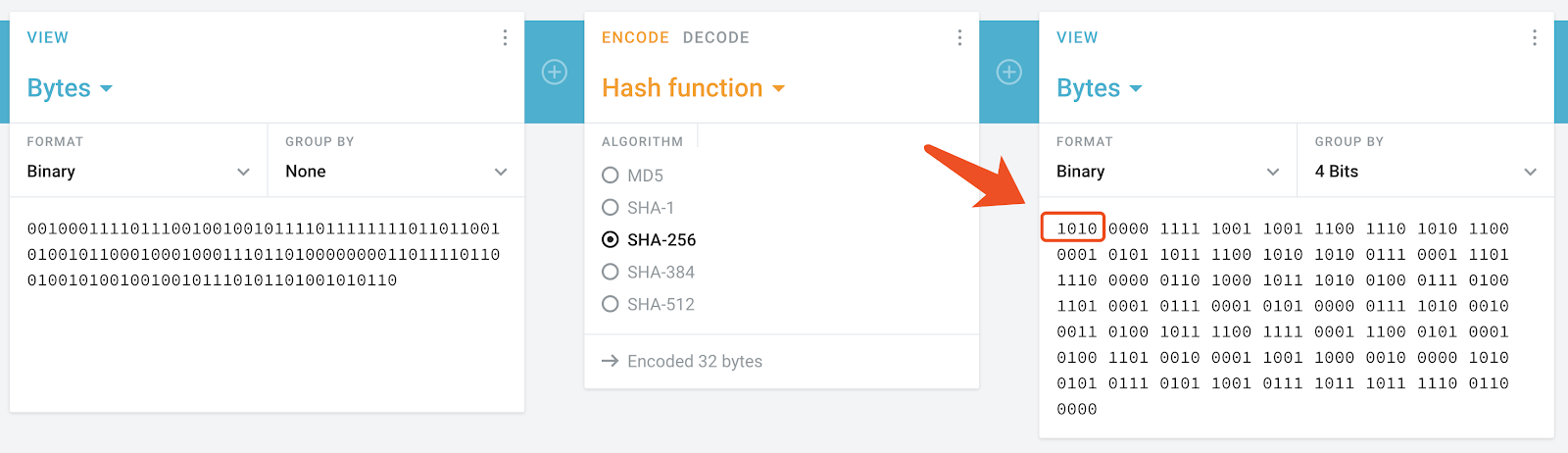Open the Group By 4 Bits dropdown
Screen dimensions: 1568x453
1426,172
